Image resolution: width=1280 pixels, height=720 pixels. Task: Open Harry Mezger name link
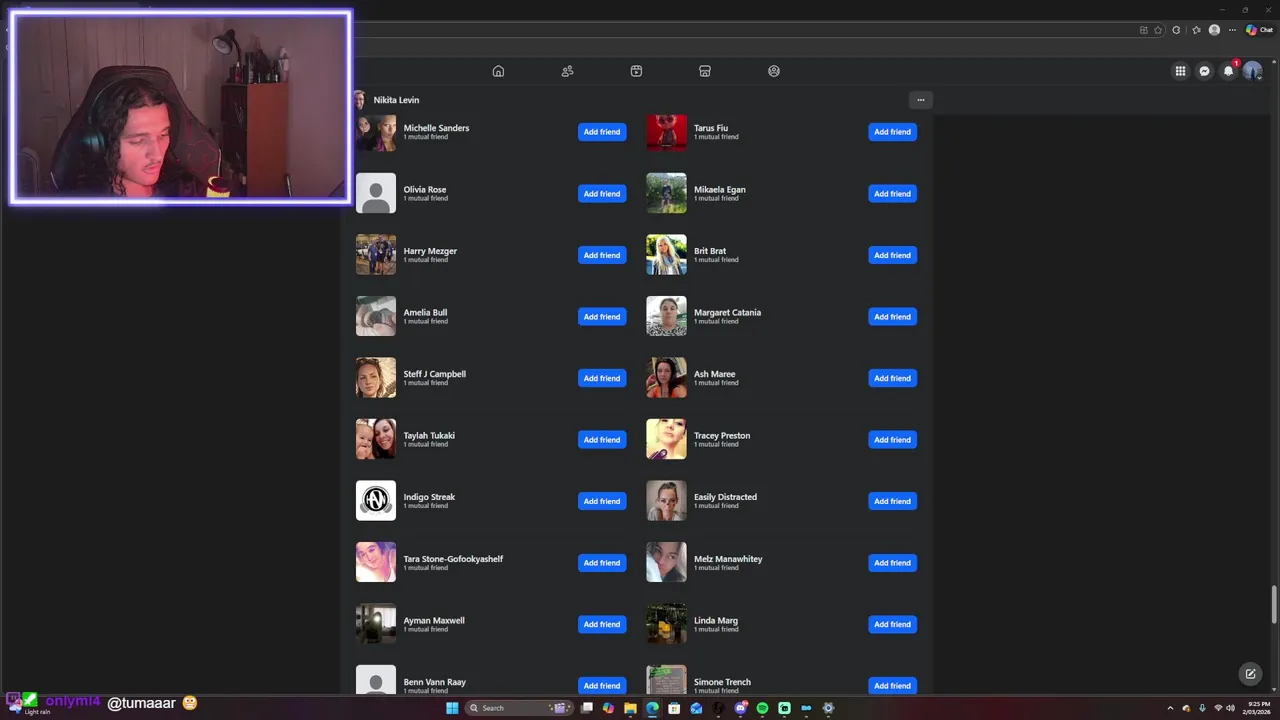pyautogui.click(x=430, y=251)
